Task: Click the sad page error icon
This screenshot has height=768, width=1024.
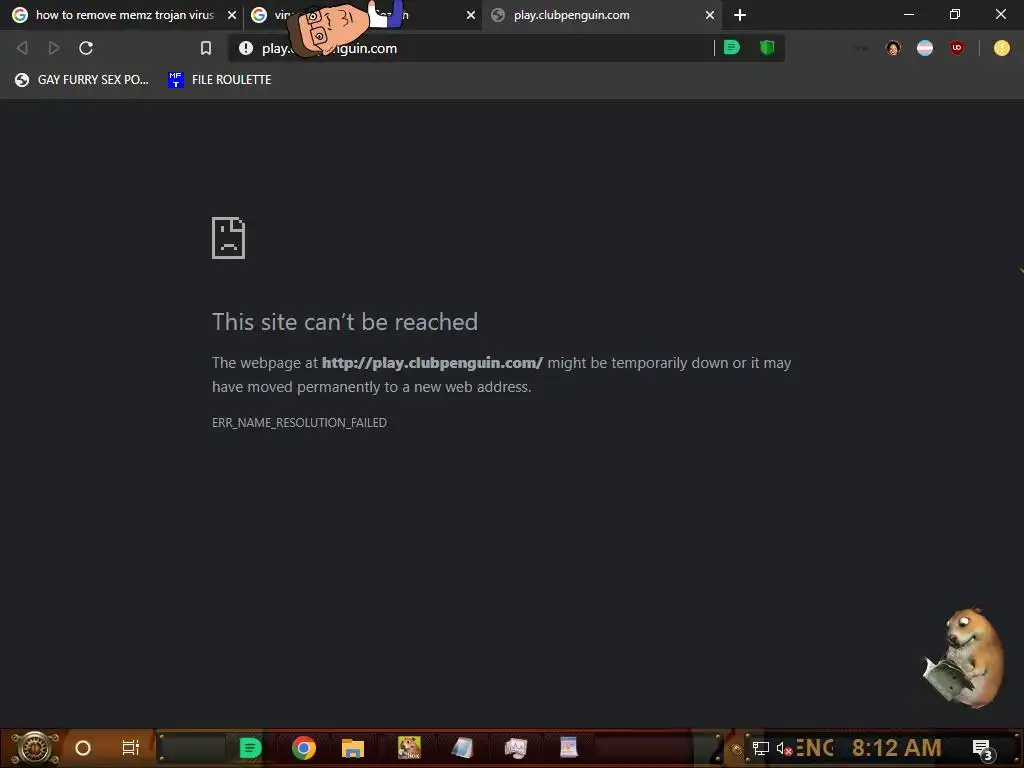Action: tap(229, 238)
